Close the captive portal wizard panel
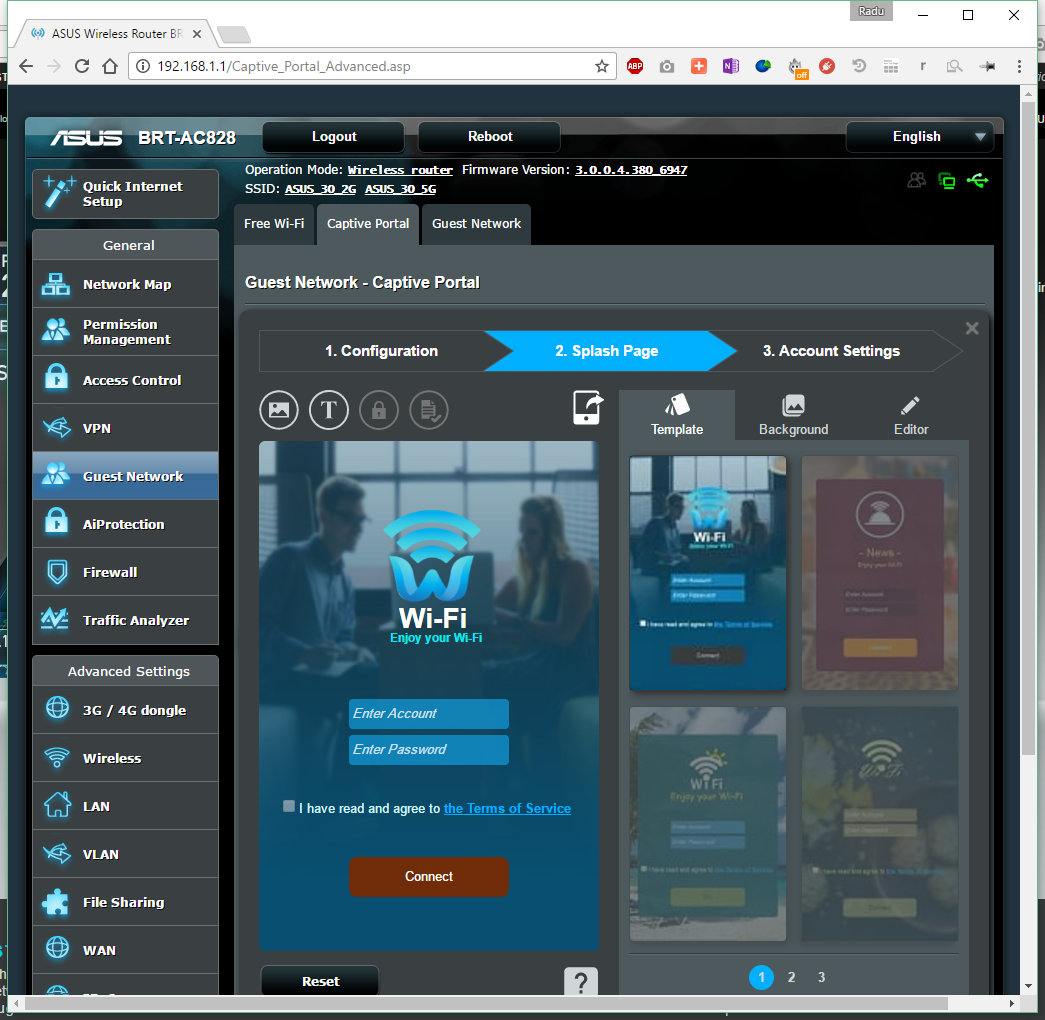This screenshot has height=1020, width=1045. tap(971, 328)
